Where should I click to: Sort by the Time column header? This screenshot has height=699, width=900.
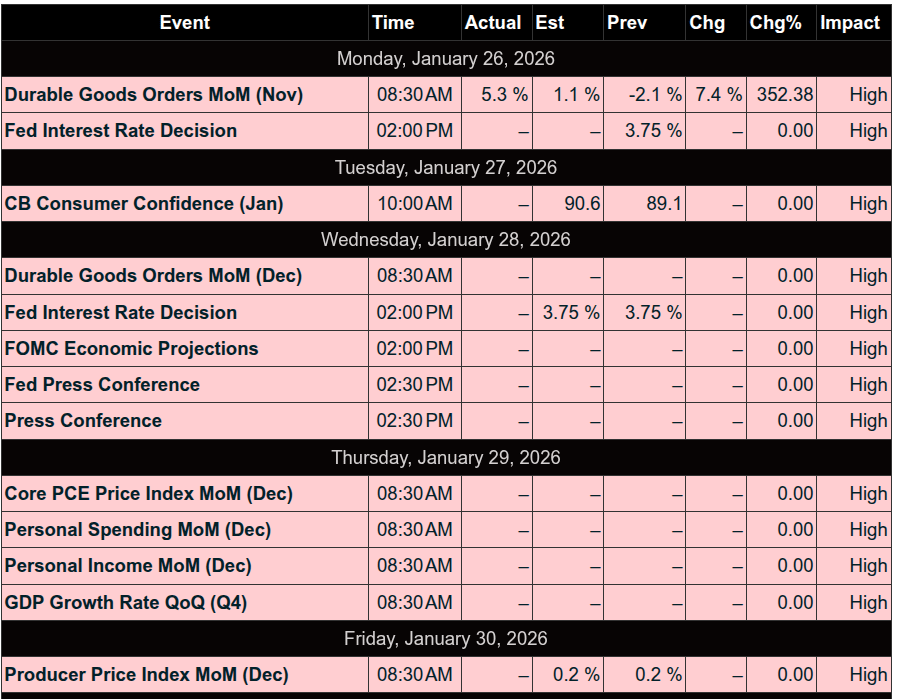[393, 23]
